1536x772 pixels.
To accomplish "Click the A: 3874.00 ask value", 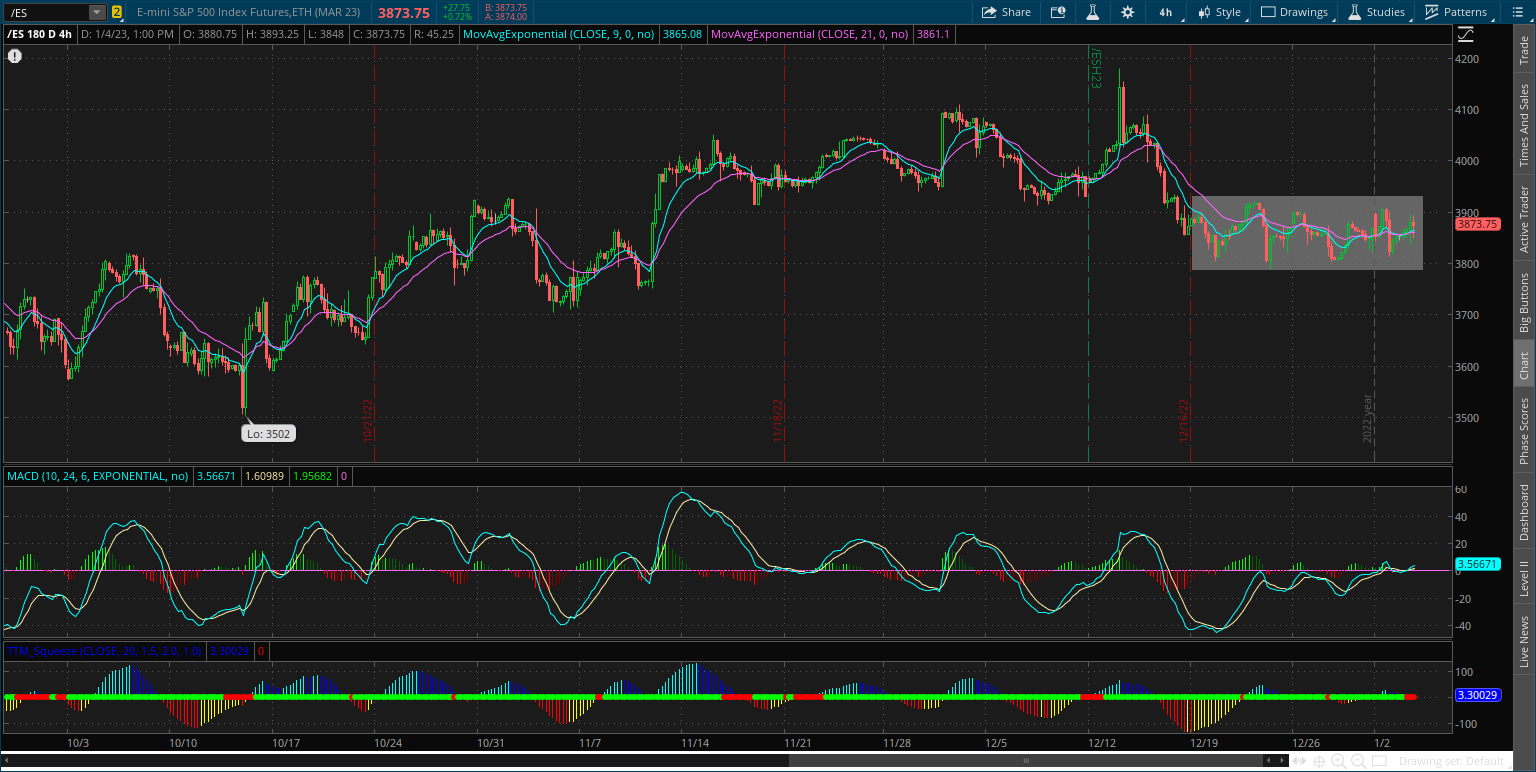I will [505, 17].
